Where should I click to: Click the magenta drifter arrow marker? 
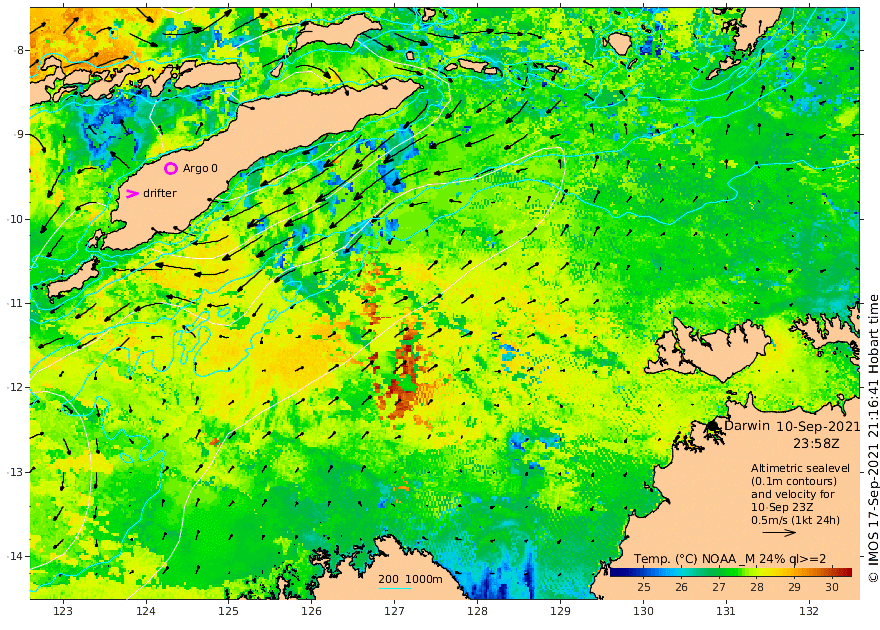[x=132, y=194]
